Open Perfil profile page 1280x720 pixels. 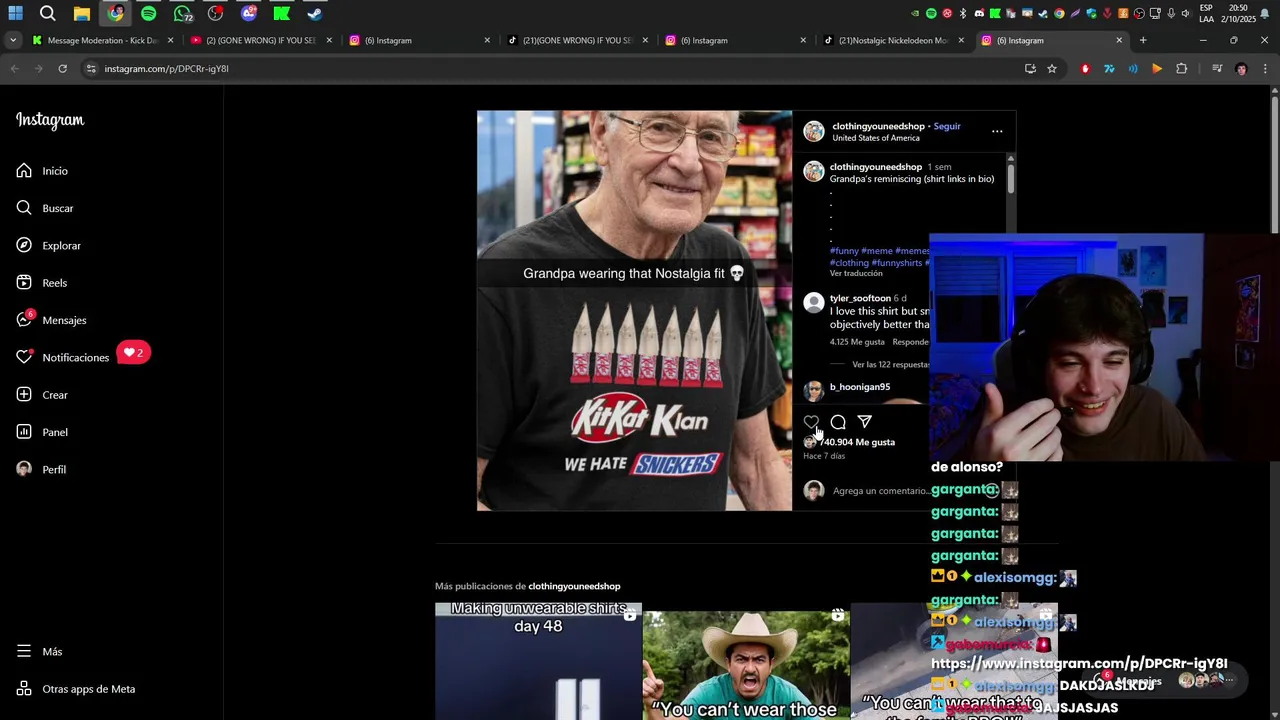[x=41, y=469]
